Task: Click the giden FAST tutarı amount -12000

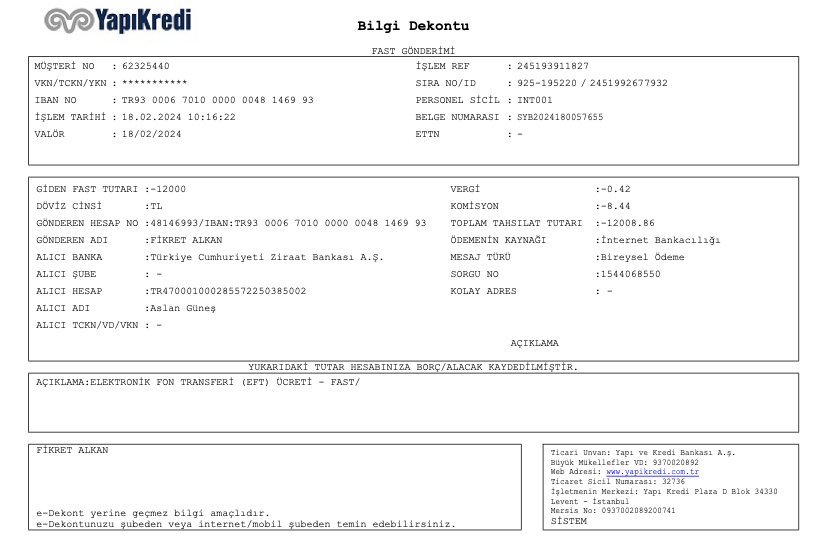Action: 166,189
